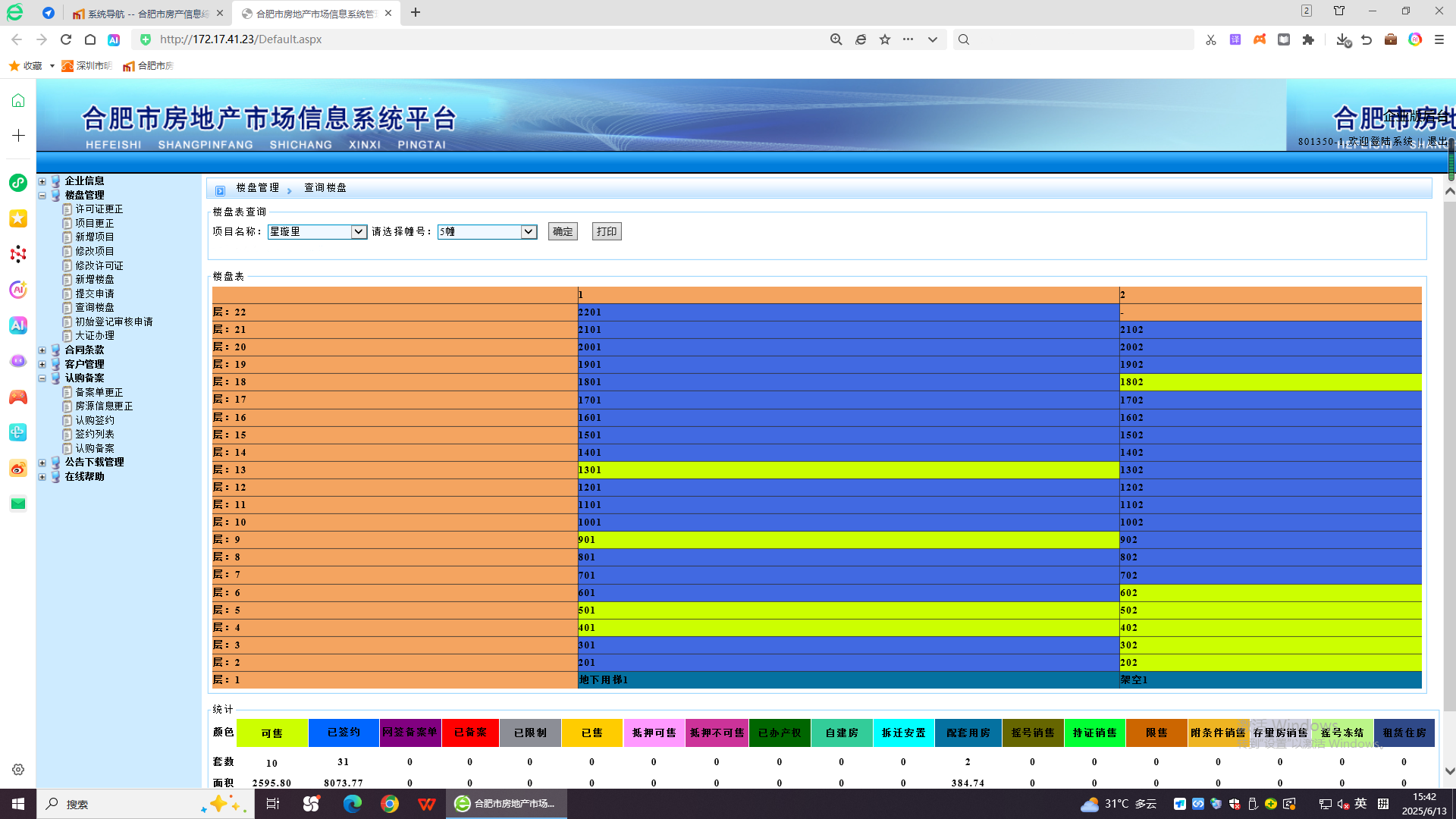Viewport: 1456px width, 819px height.
Task: Collapse the 楼盘管理 tree node
Action: pos(42,196)
